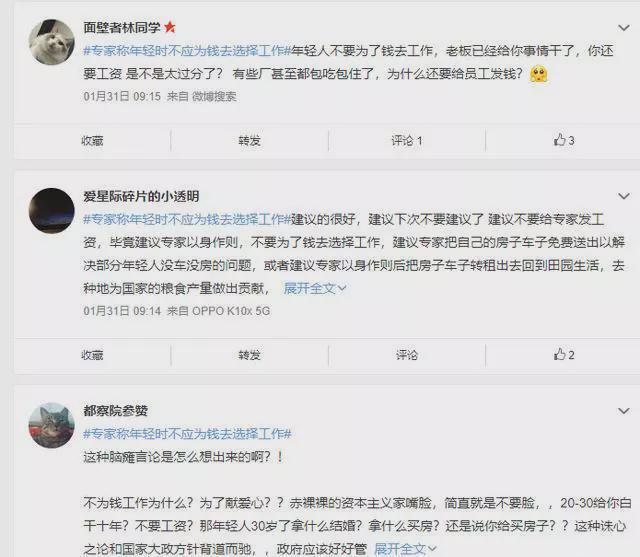640x557 pixels.
Task: Click the red star badge beside 面壁者林同学
Action: pyautogui.click(x=170, y=27)
